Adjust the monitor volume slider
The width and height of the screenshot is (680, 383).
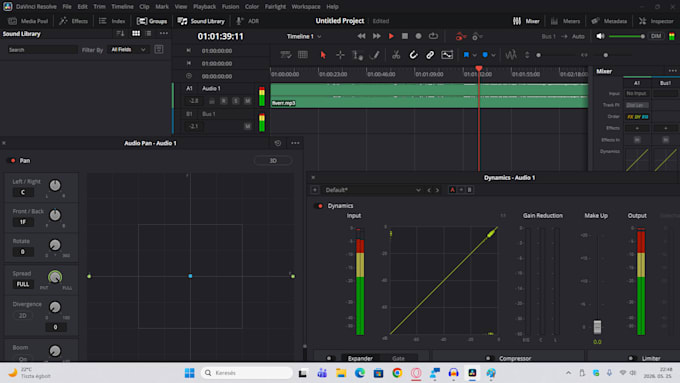[x=627, y=36]
